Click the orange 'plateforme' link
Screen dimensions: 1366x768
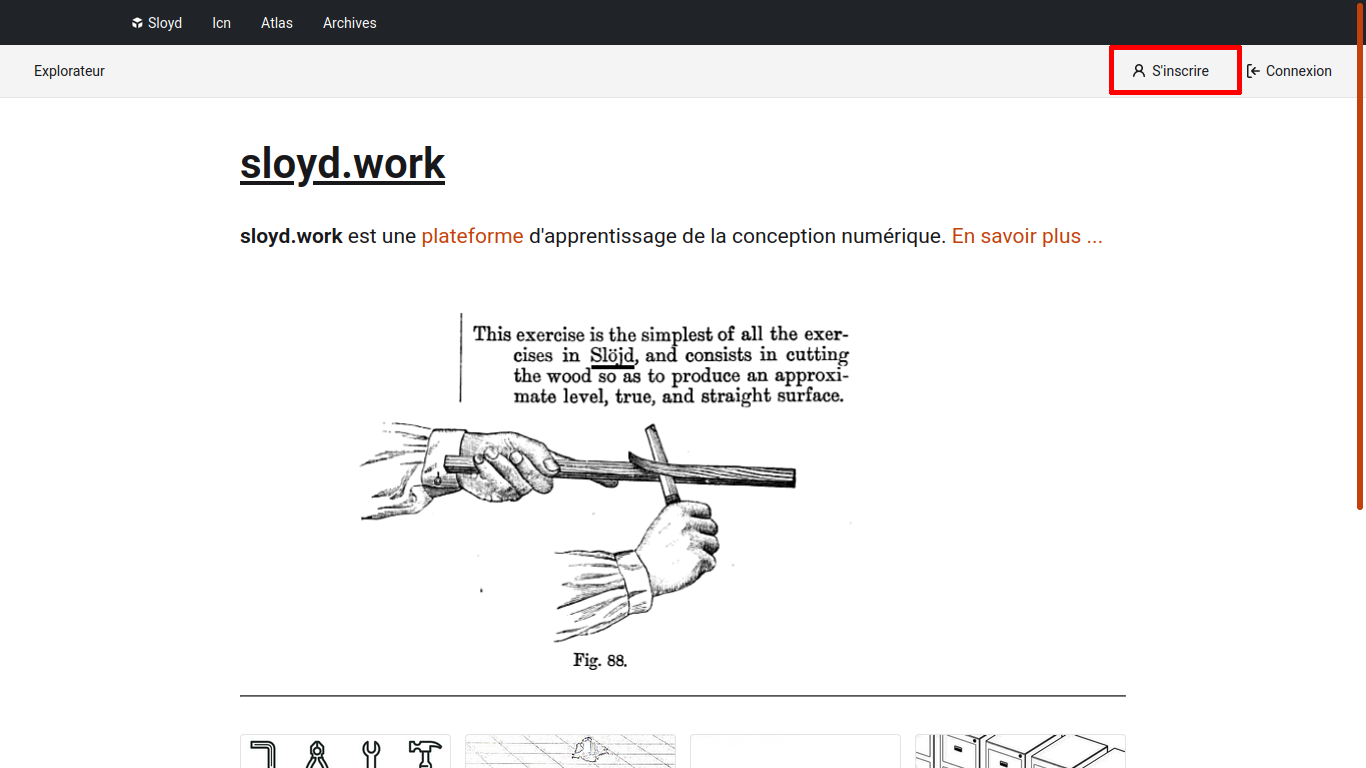(472, 236)
